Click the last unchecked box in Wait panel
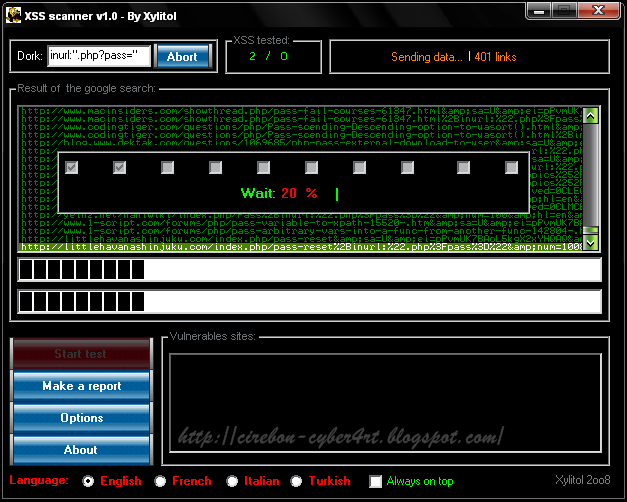 coord(511,167)
